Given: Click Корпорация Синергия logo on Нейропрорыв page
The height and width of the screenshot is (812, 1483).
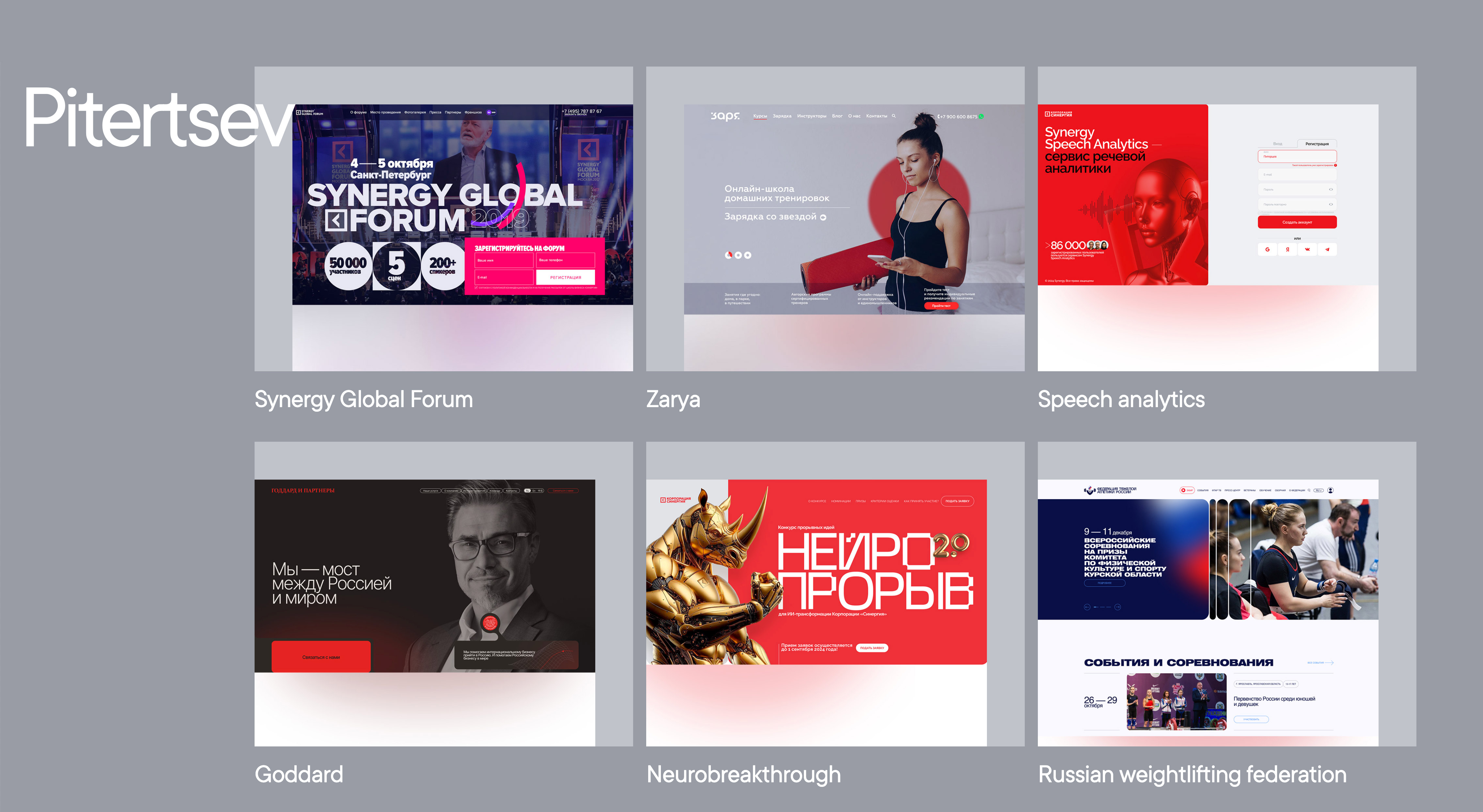Looking at the screenshot, I should (675, 500).
